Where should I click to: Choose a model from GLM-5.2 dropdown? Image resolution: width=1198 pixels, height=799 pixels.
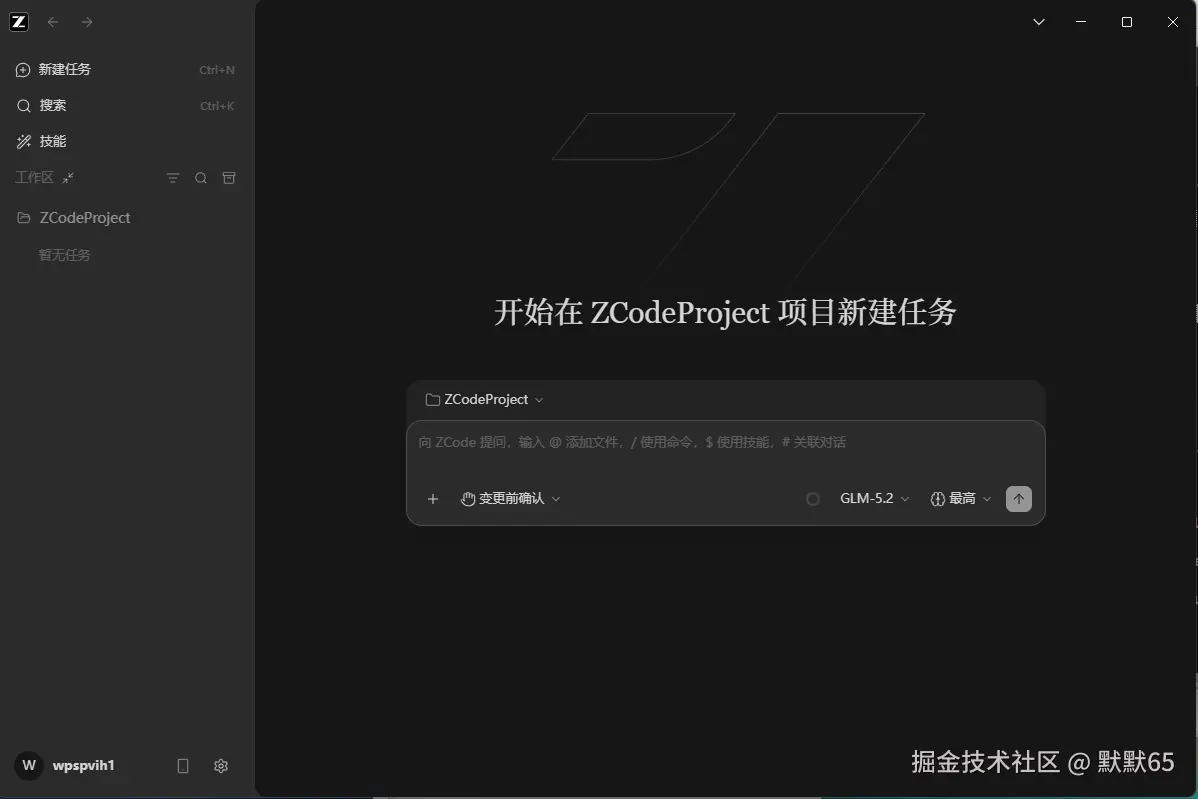pos(874,499)
